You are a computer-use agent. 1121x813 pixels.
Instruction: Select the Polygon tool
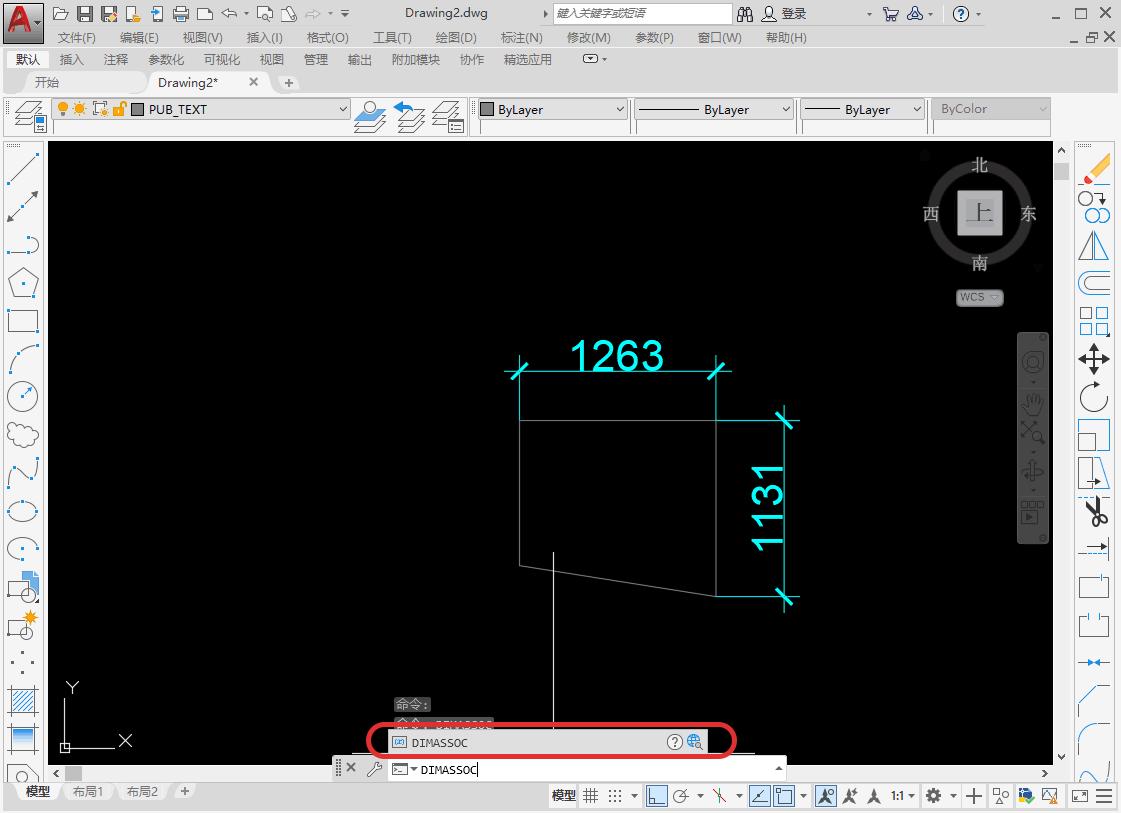22,283
